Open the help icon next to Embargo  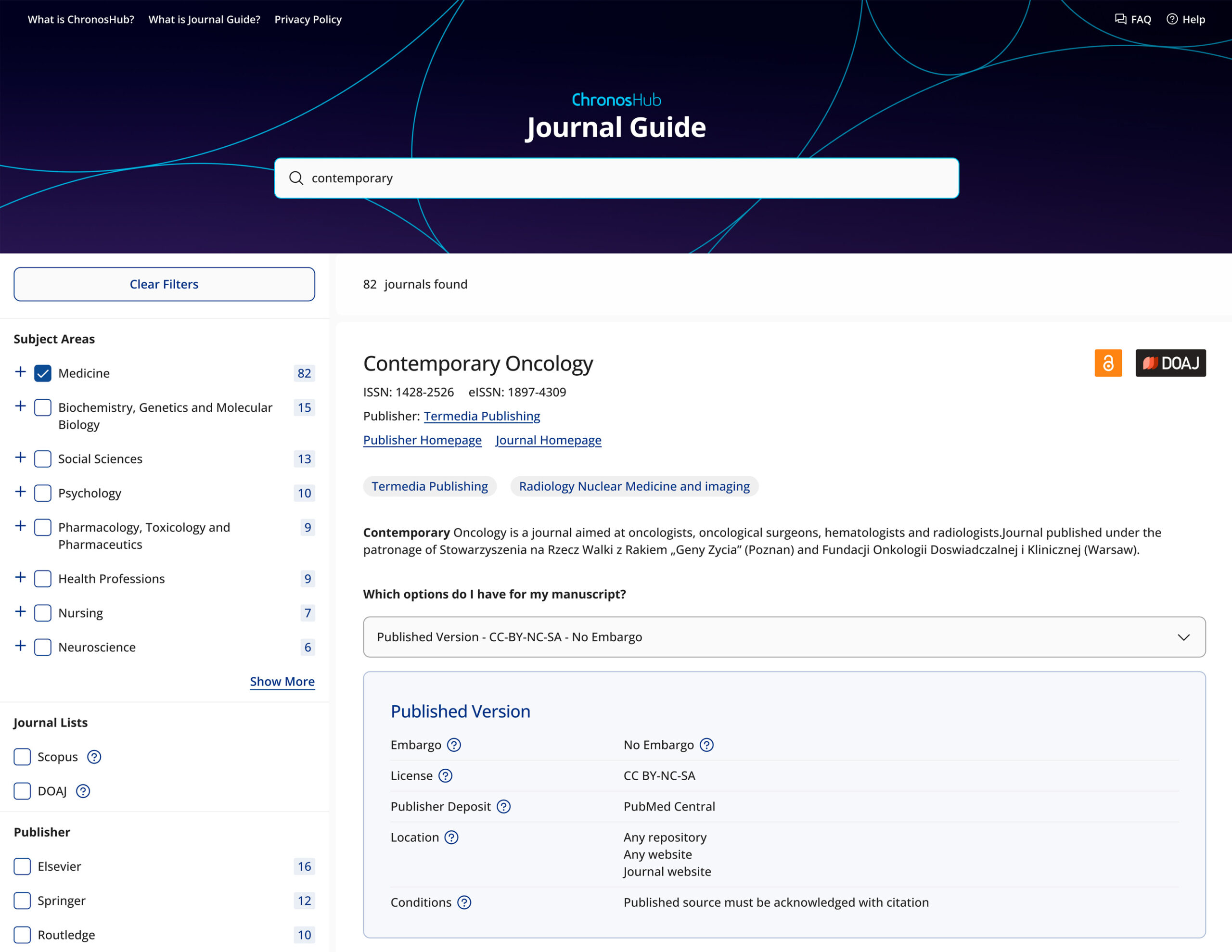tap(455, 745)
